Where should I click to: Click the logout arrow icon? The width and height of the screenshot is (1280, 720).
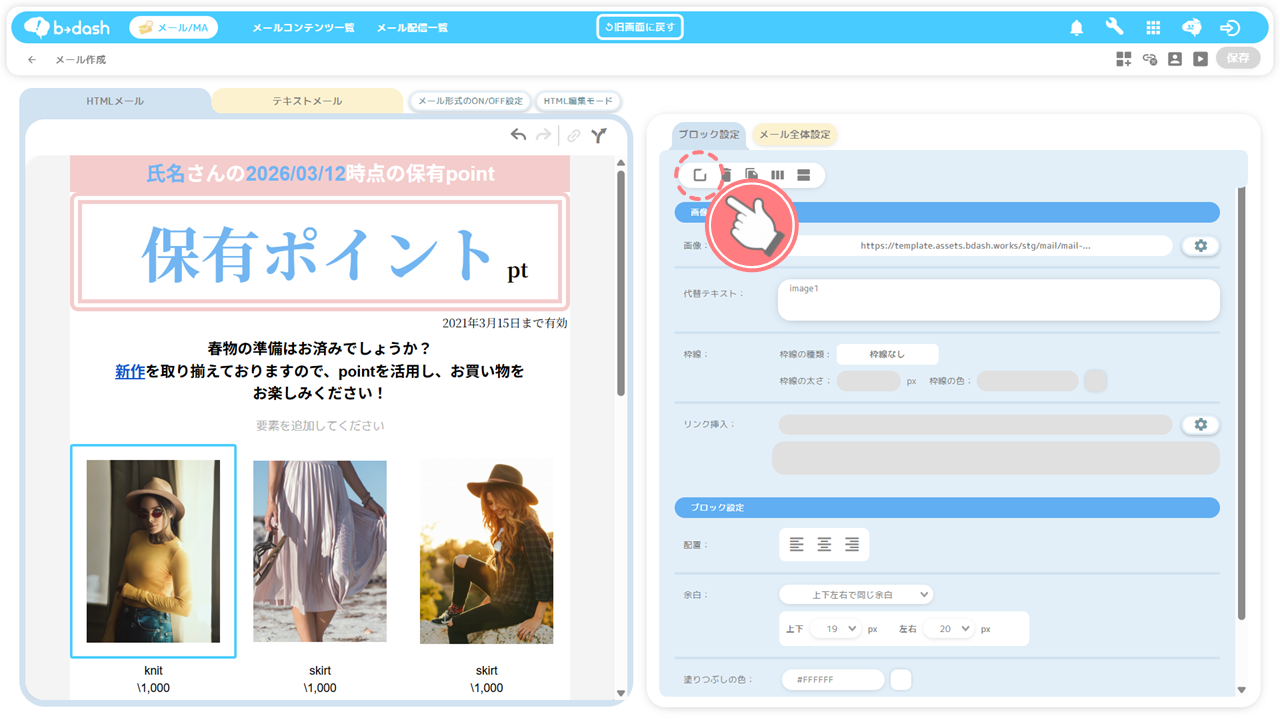[1230, 28]
